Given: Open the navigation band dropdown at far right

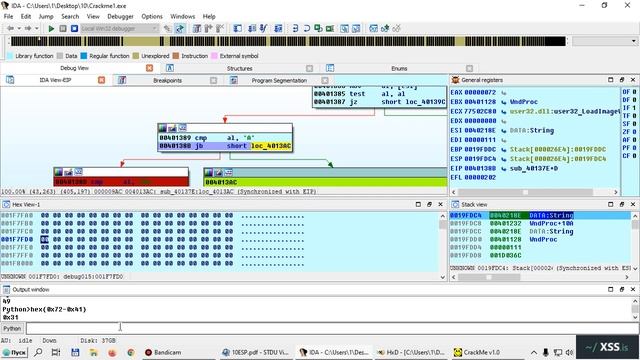Looking at the screenshot, I should [634, 41].
